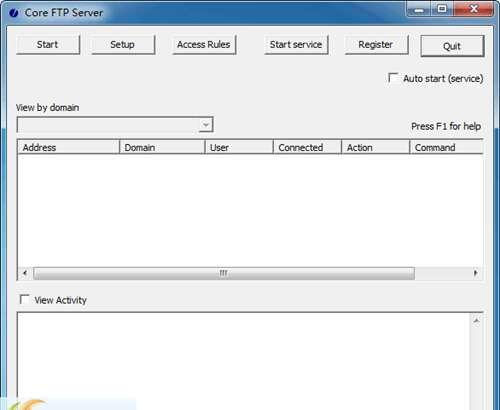Screen dimensions: 500x410
Task: Expand the View by domain dropdown
Action: coord(206,125)
